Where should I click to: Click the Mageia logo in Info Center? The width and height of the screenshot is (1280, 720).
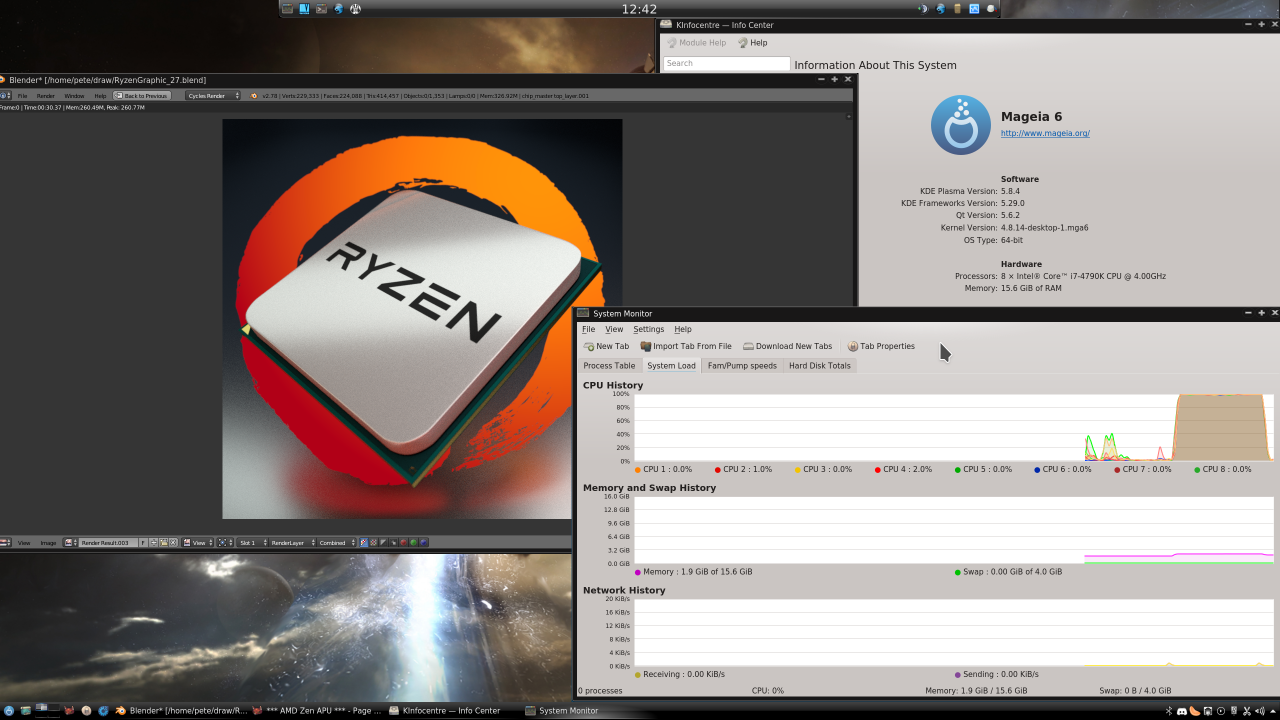click(961, 125)
